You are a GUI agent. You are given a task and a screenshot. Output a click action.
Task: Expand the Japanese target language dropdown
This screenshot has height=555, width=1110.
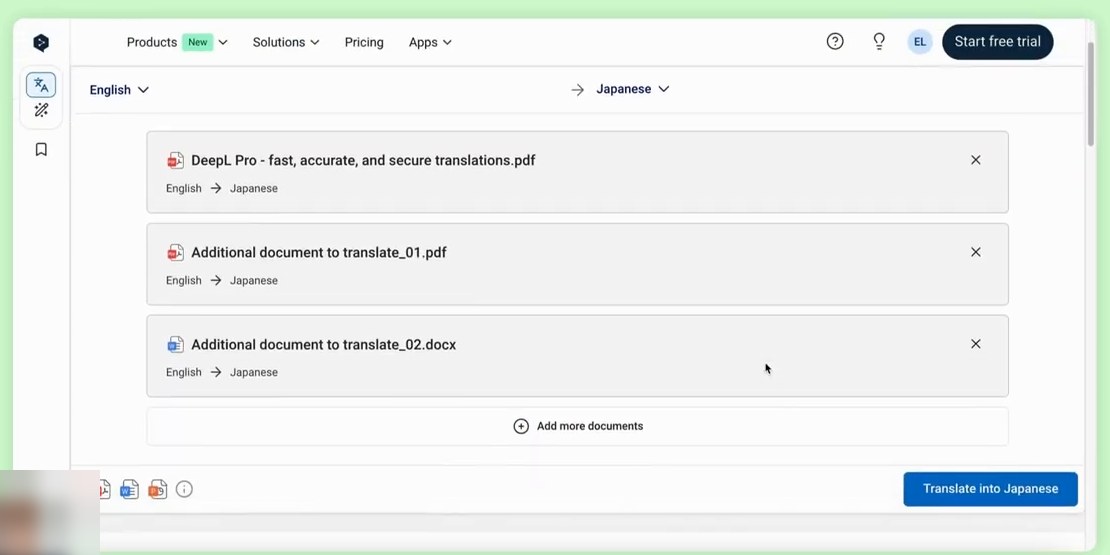click(632, 89)
